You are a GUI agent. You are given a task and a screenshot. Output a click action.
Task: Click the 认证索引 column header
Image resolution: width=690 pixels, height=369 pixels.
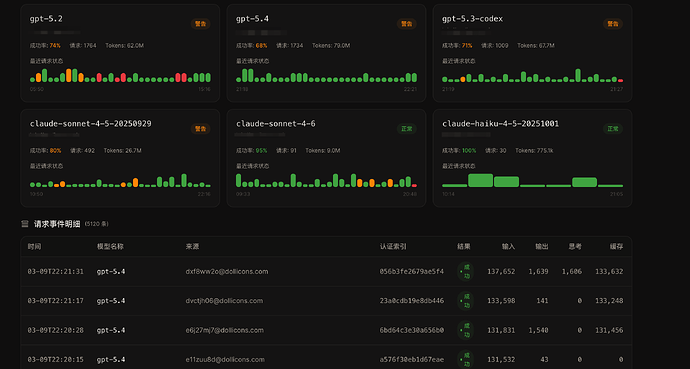pyautogui.click(x=393, y=247)
